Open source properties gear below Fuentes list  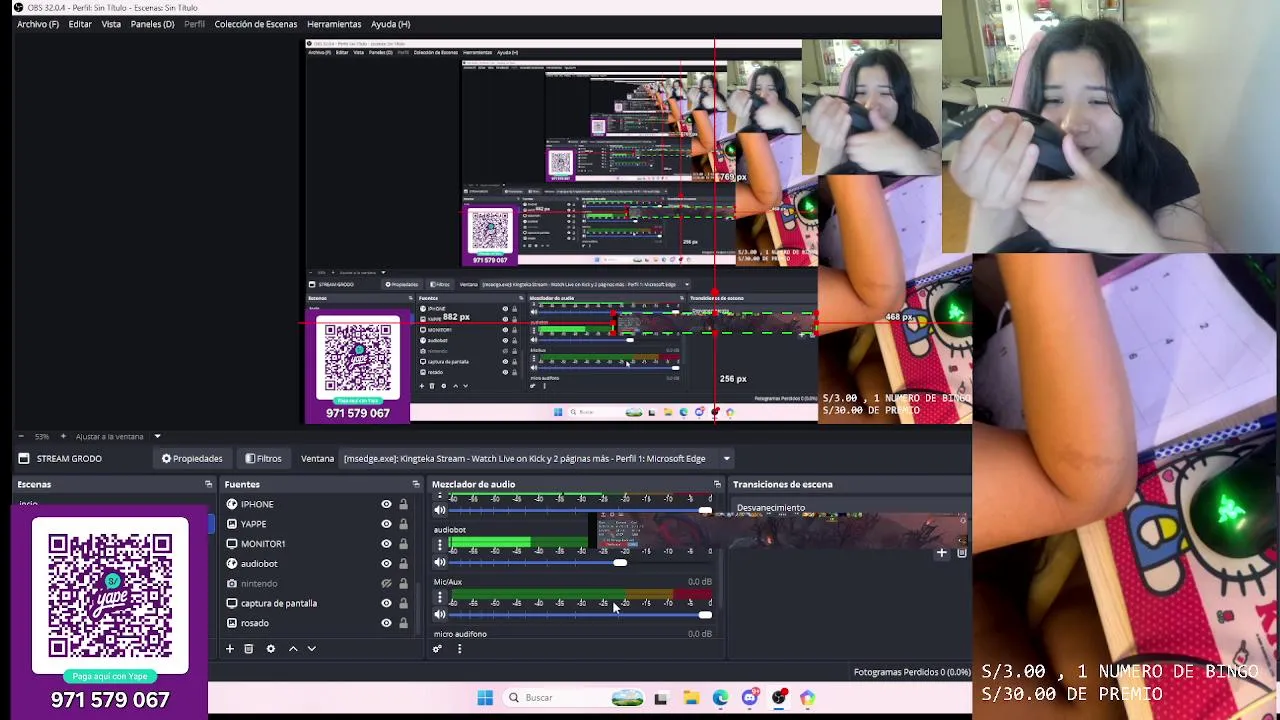270,649
